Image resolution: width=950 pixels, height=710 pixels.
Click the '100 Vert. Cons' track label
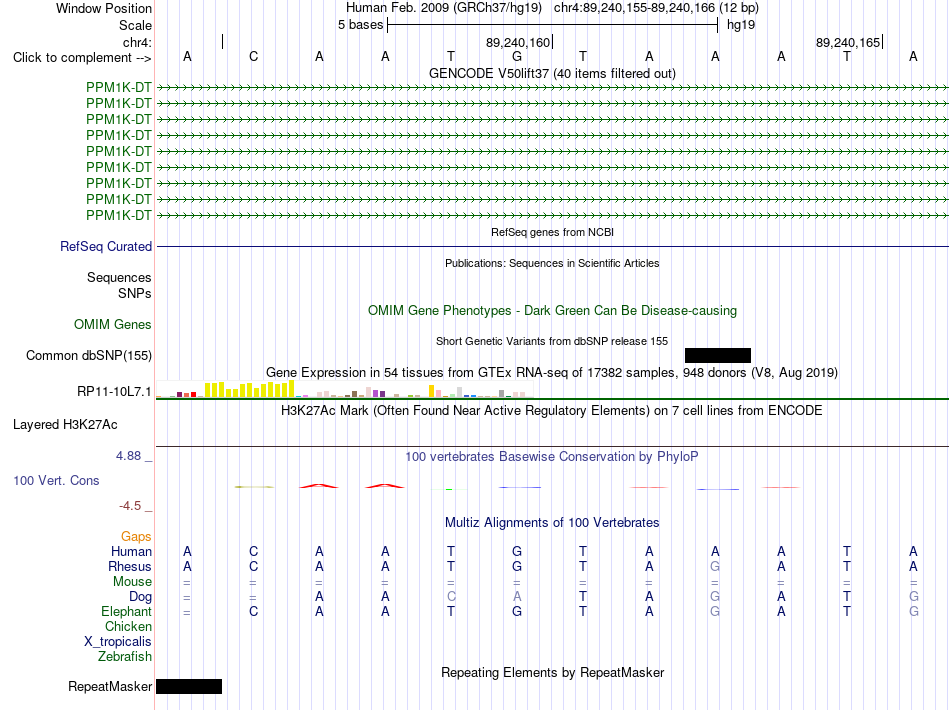coord(56,480)
